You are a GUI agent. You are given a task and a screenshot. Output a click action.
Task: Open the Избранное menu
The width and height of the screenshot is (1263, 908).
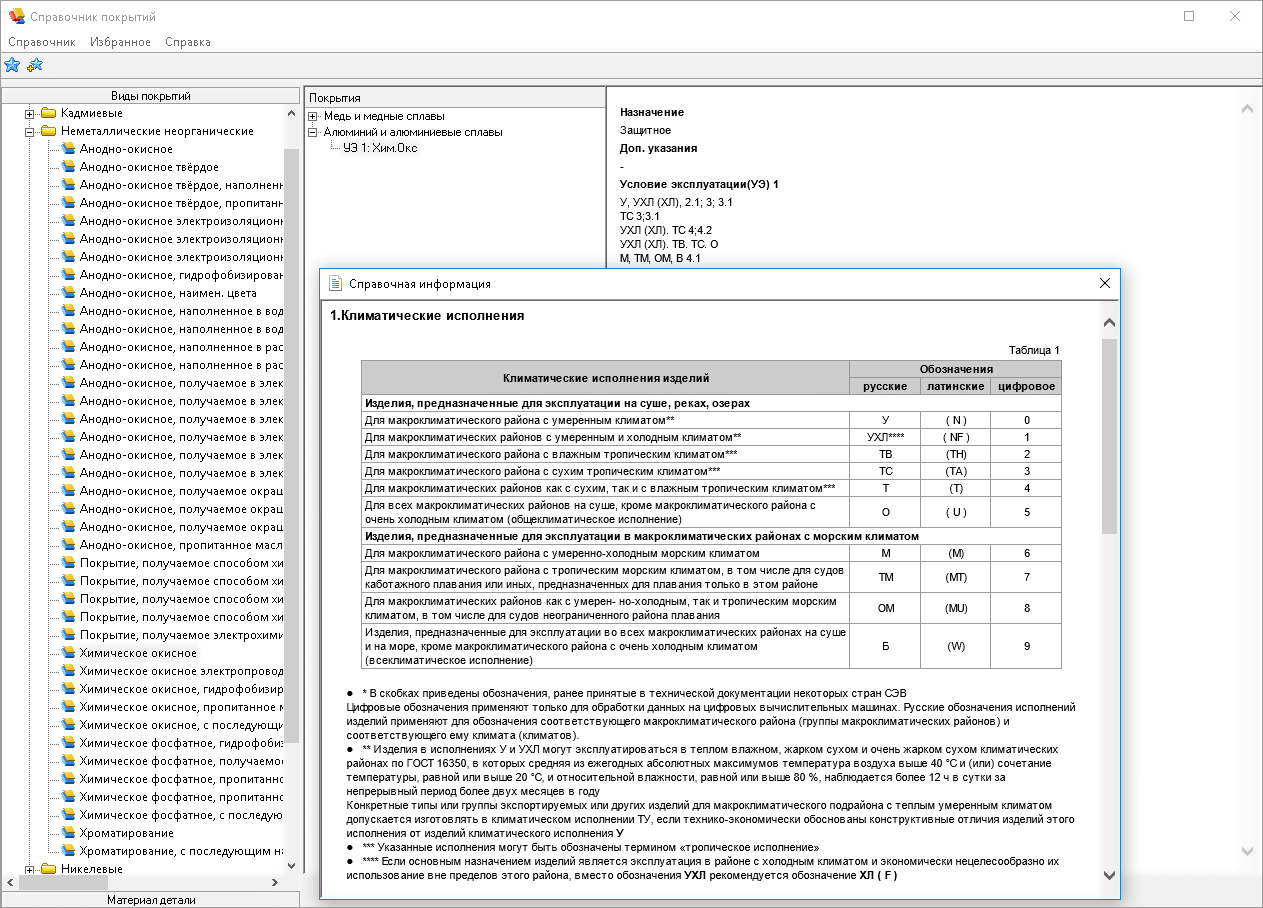click(120, 42)
